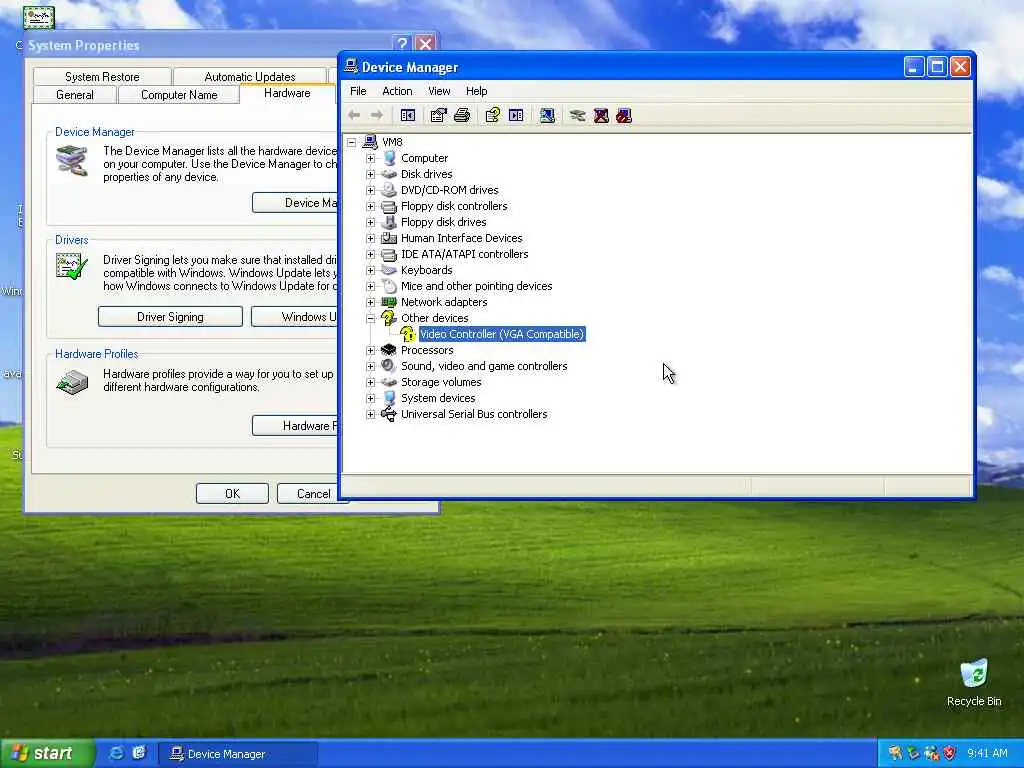Switch to the System Restore tab in System Properties
The width and height of the screenshot is (1024, 768).
click(x=102, y=76)
